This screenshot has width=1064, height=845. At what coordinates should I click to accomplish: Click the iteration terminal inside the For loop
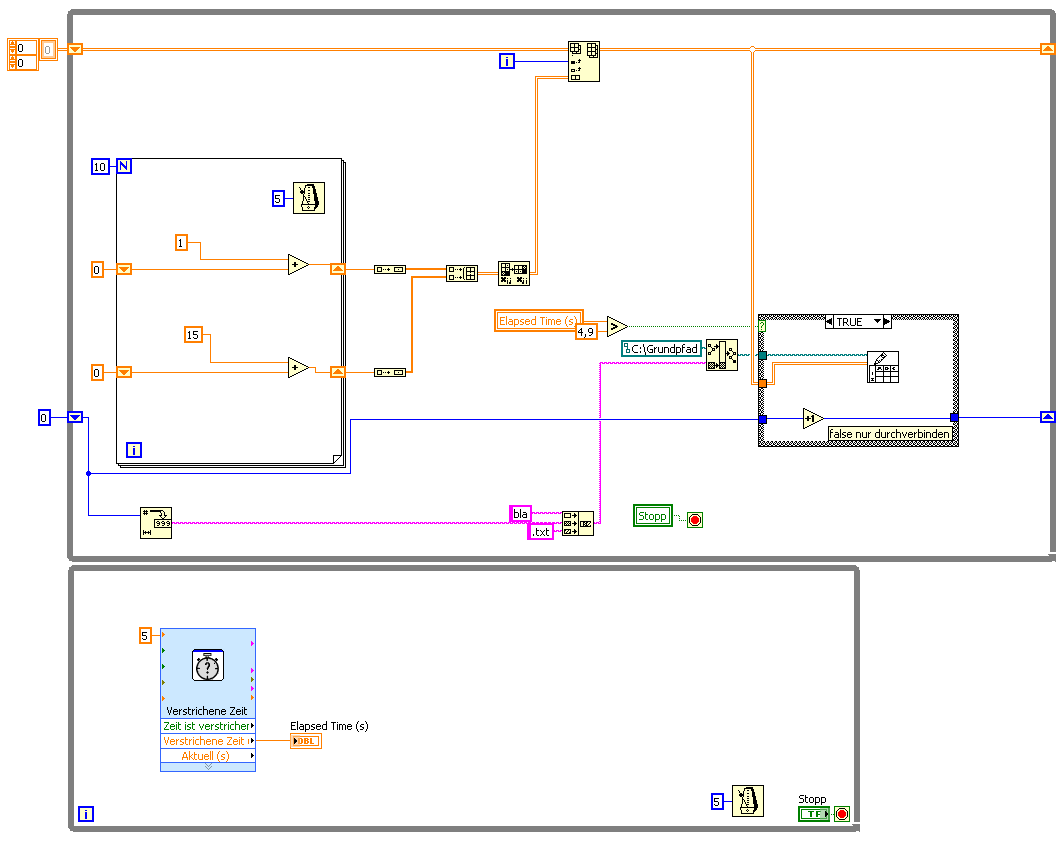[x=134, y=450]
